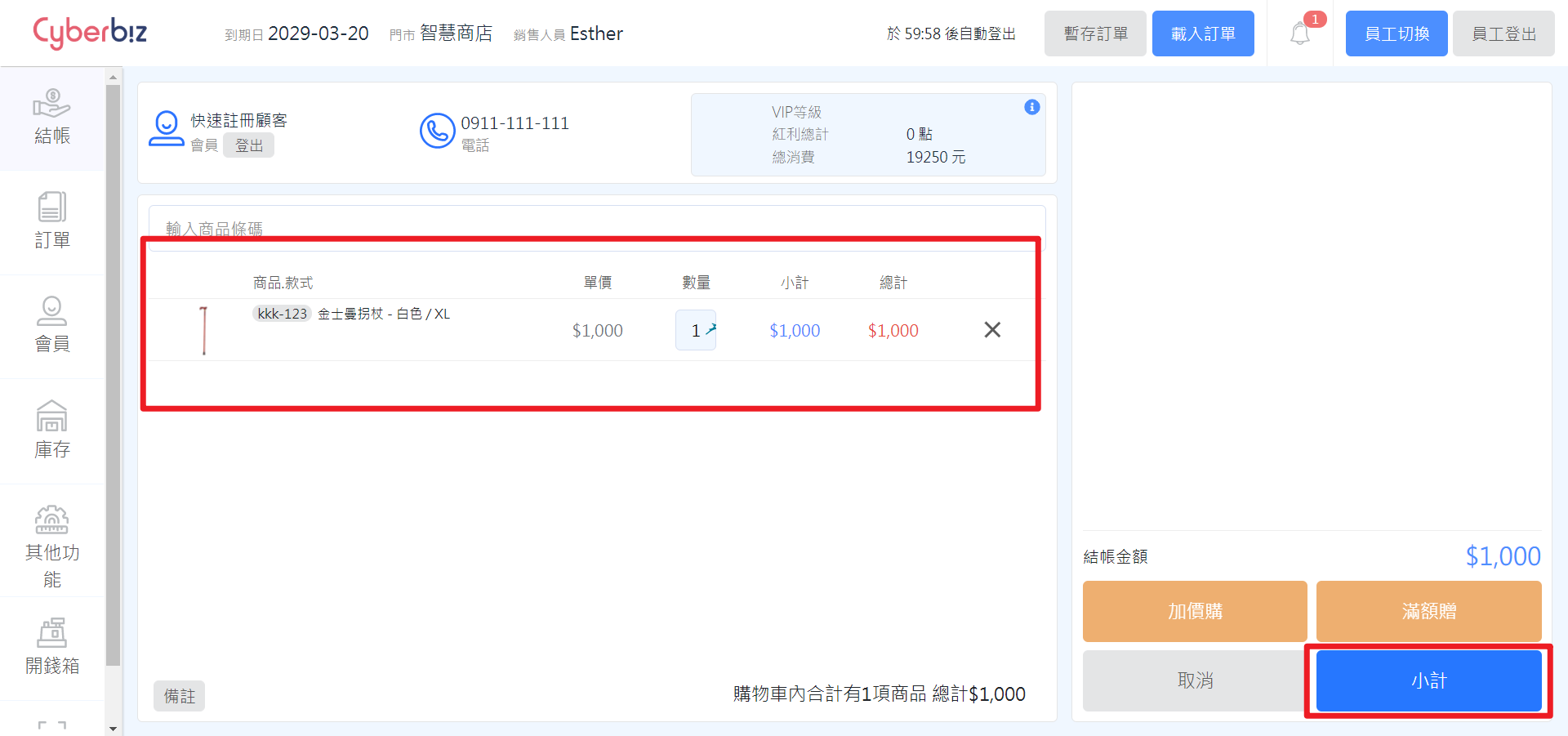Click the phone icon beside 0911-111-111
The width and height of the screenshot is (1568, 736).
coord(438,131)
